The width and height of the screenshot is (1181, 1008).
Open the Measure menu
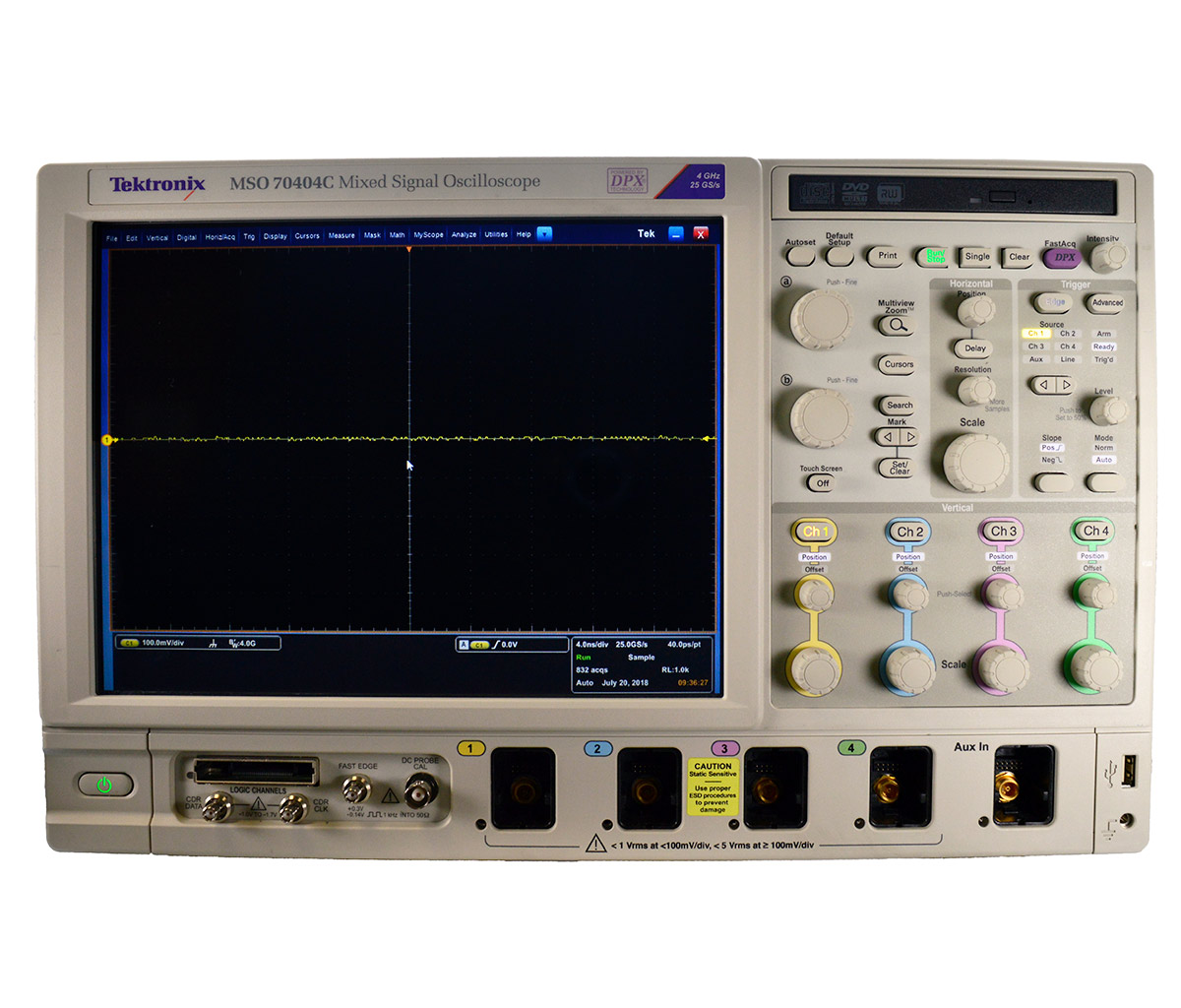[x=342, y=236]
